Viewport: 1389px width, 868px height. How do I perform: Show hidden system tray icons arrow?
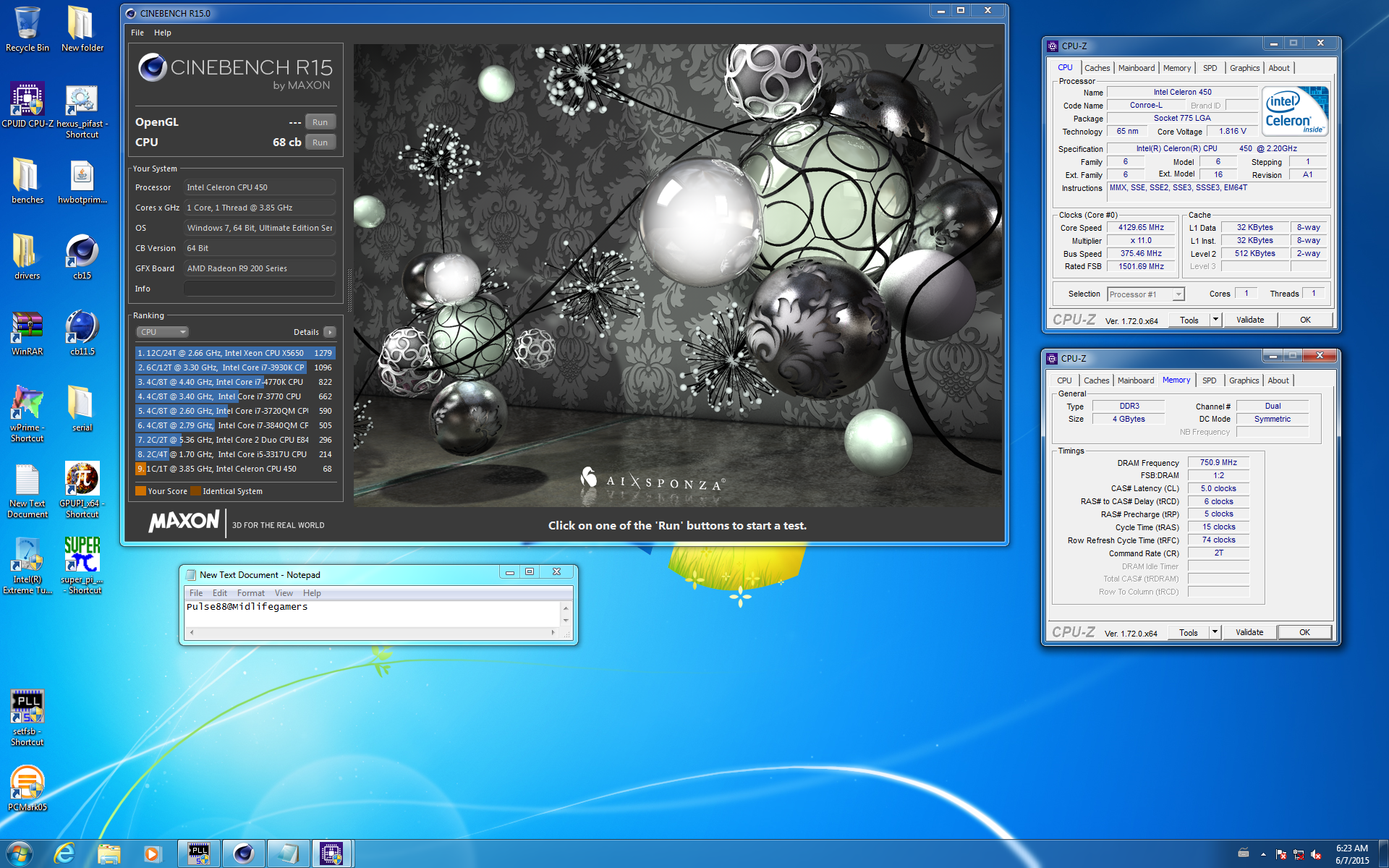(1263, 854)
